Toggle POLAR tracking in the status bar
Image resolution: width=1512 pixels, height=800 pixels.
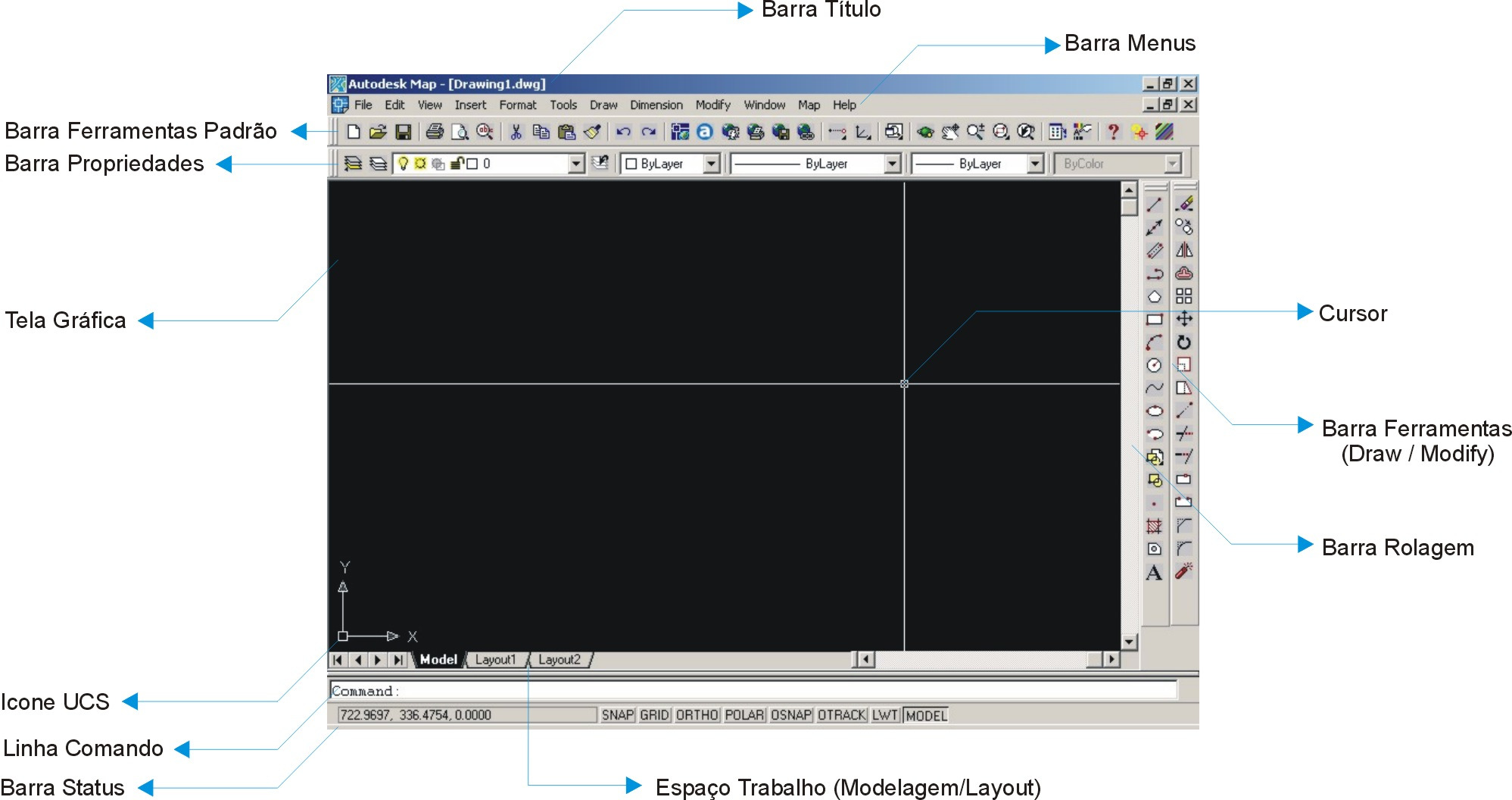744,715
